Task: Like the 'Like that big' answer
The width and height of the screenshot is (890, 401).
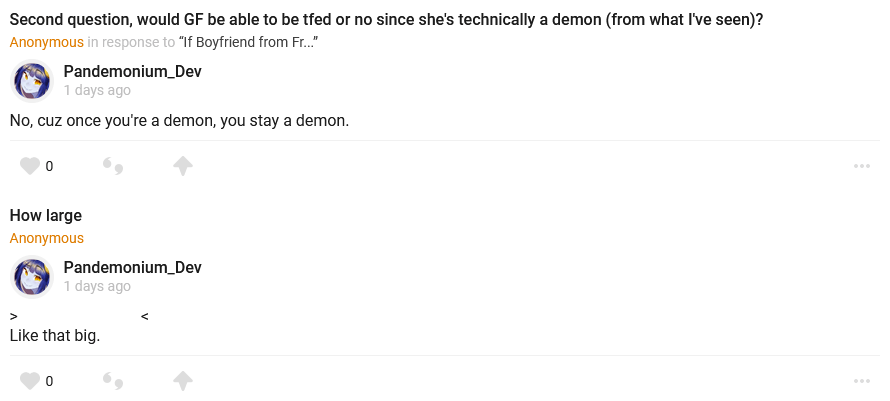Action: (x=30, y=381)
